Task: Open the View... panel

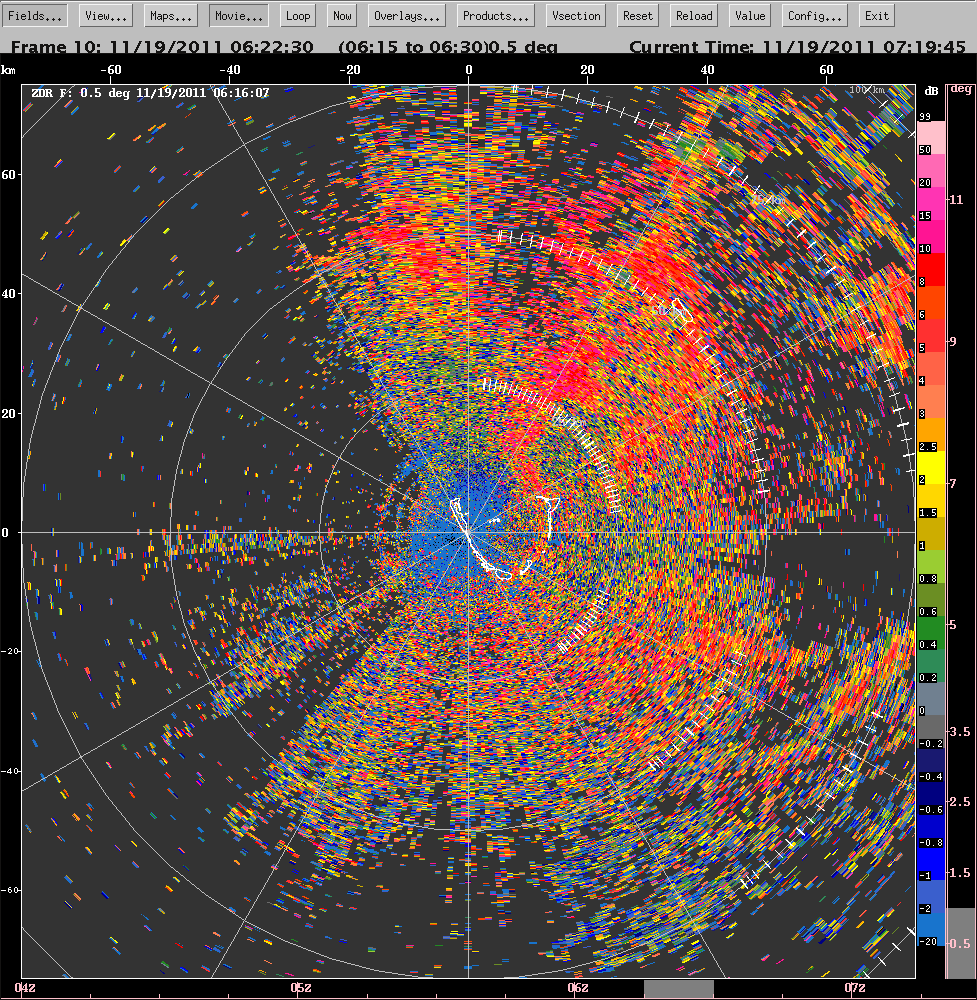Action: coord(106,16)
